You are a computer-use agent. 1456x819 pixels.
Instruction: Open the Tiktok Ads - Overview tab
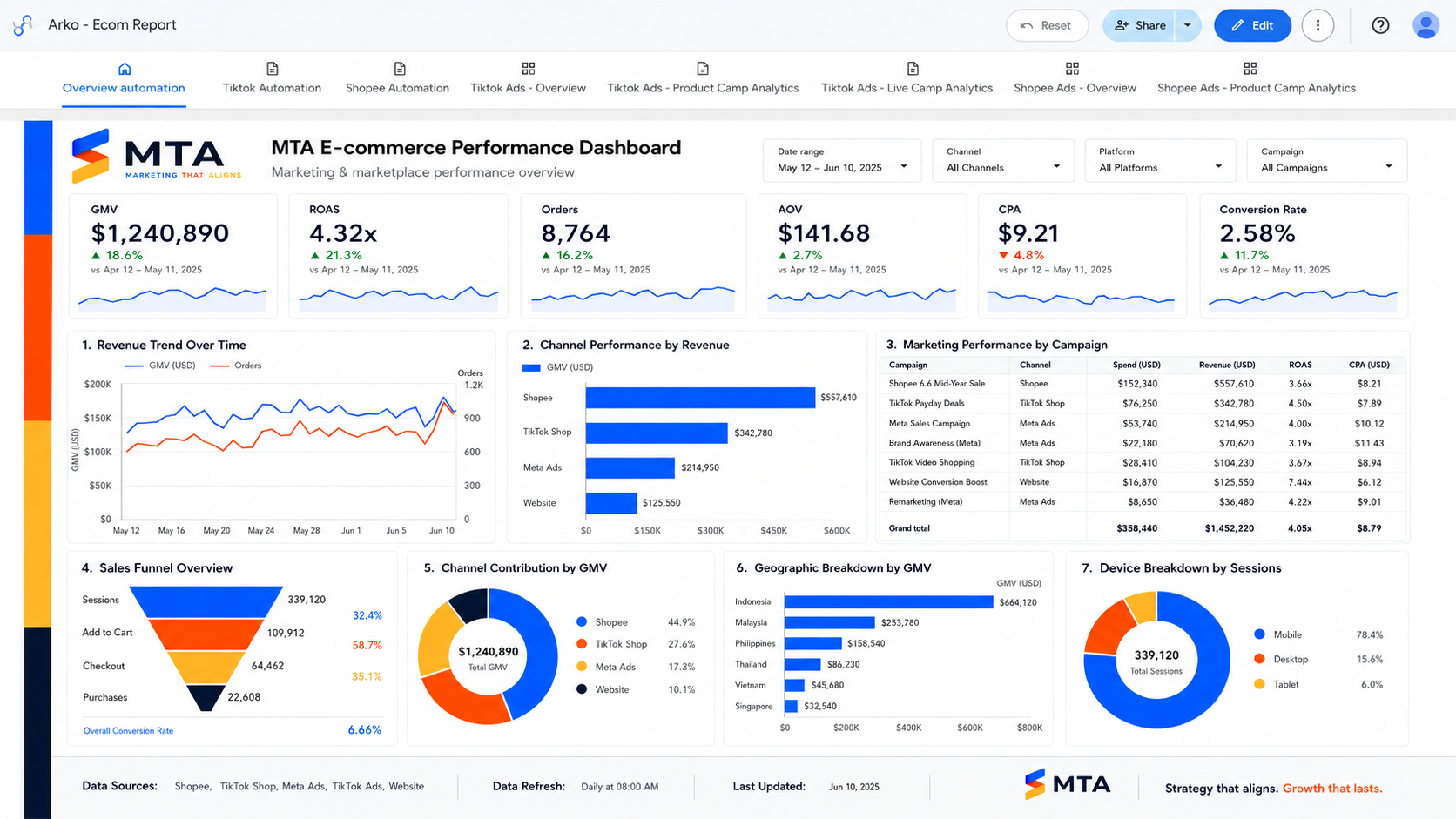[x=528, y=79]
